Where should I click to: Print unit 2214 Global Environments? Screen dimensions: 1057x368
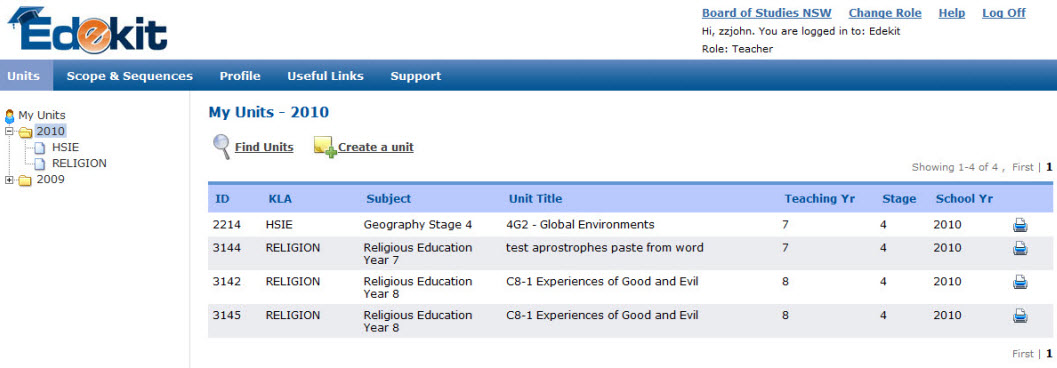click(x=1020, y=225)
